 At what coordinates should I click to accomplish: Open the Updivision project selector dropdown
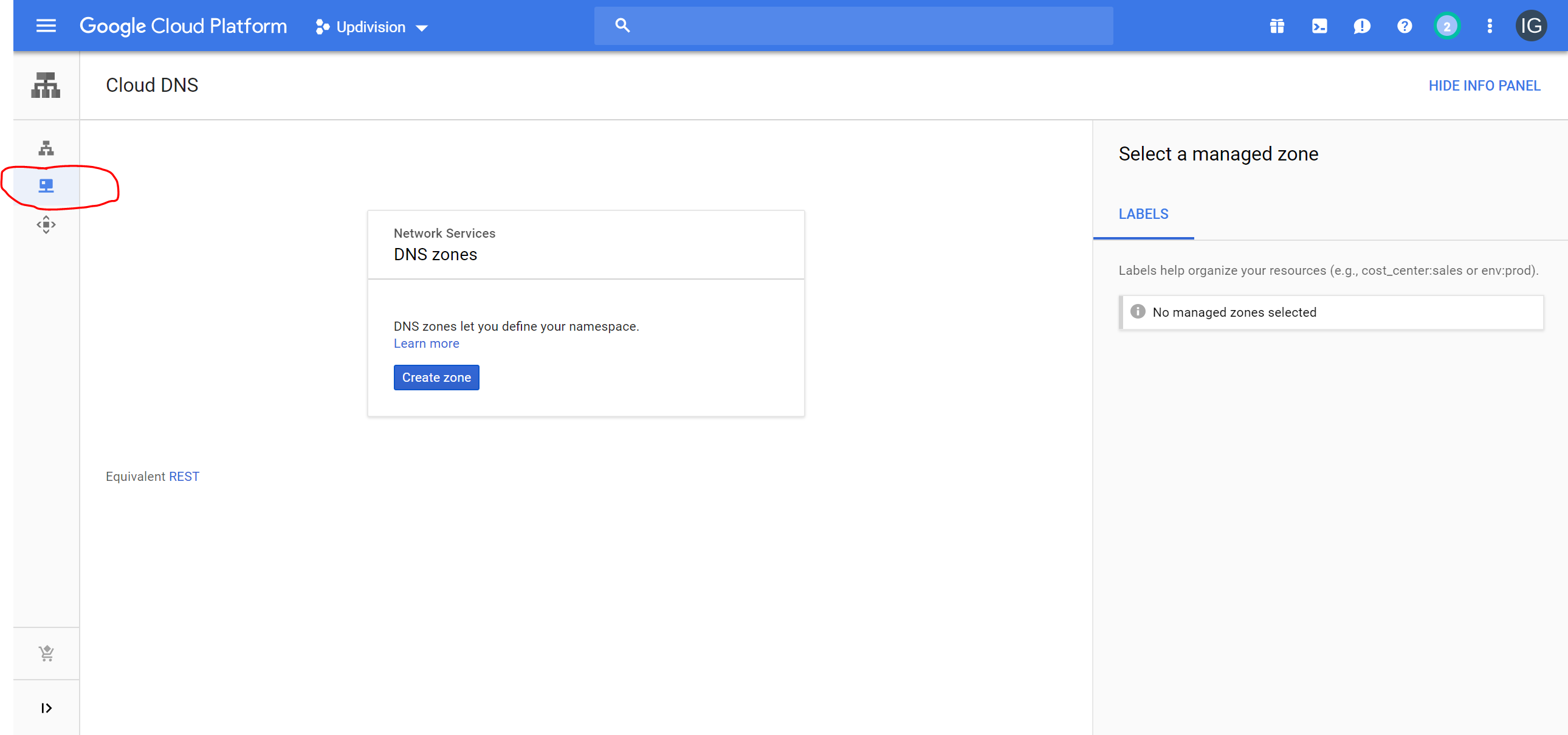tap(372, 27)
